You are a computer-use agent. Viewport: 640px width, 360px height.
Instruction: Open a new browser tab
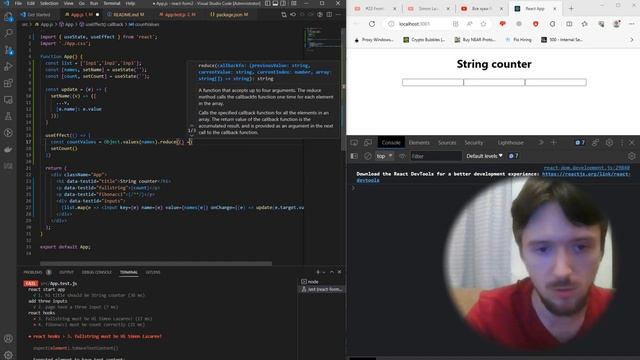tap(571, 8)
